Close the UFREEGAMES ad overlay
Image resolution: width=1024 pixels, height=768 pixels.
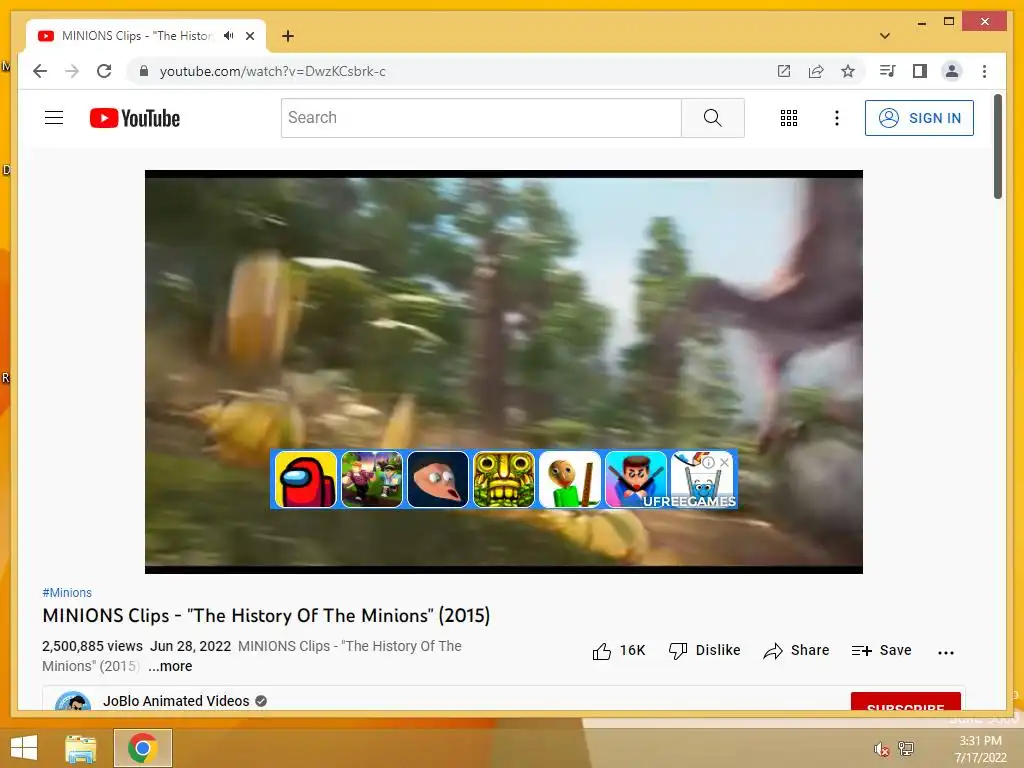[724, 462]
